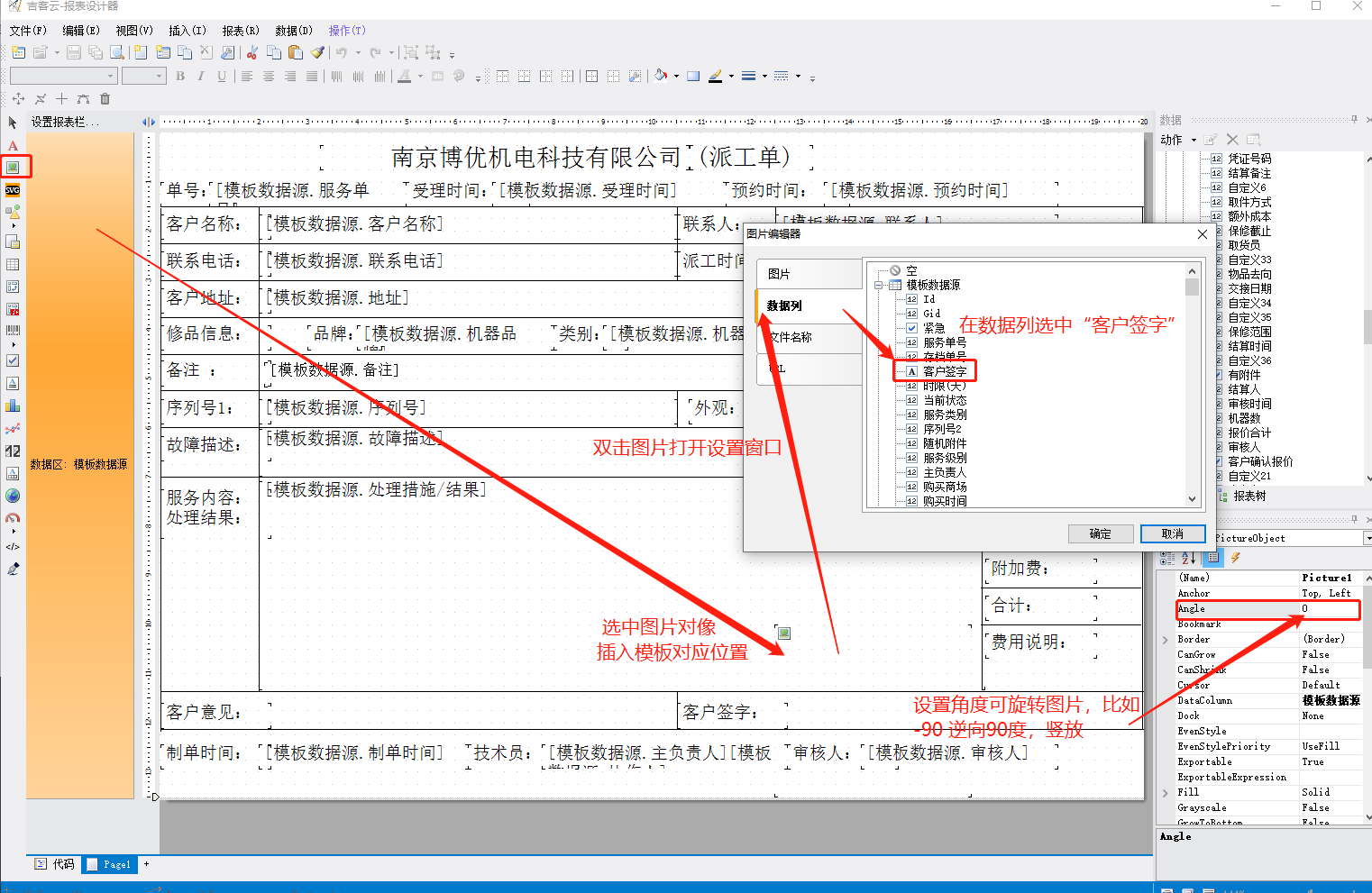Screen dimensions: 1372x893
Task: Open 视图(V) menu
Action: pos(134,31)
